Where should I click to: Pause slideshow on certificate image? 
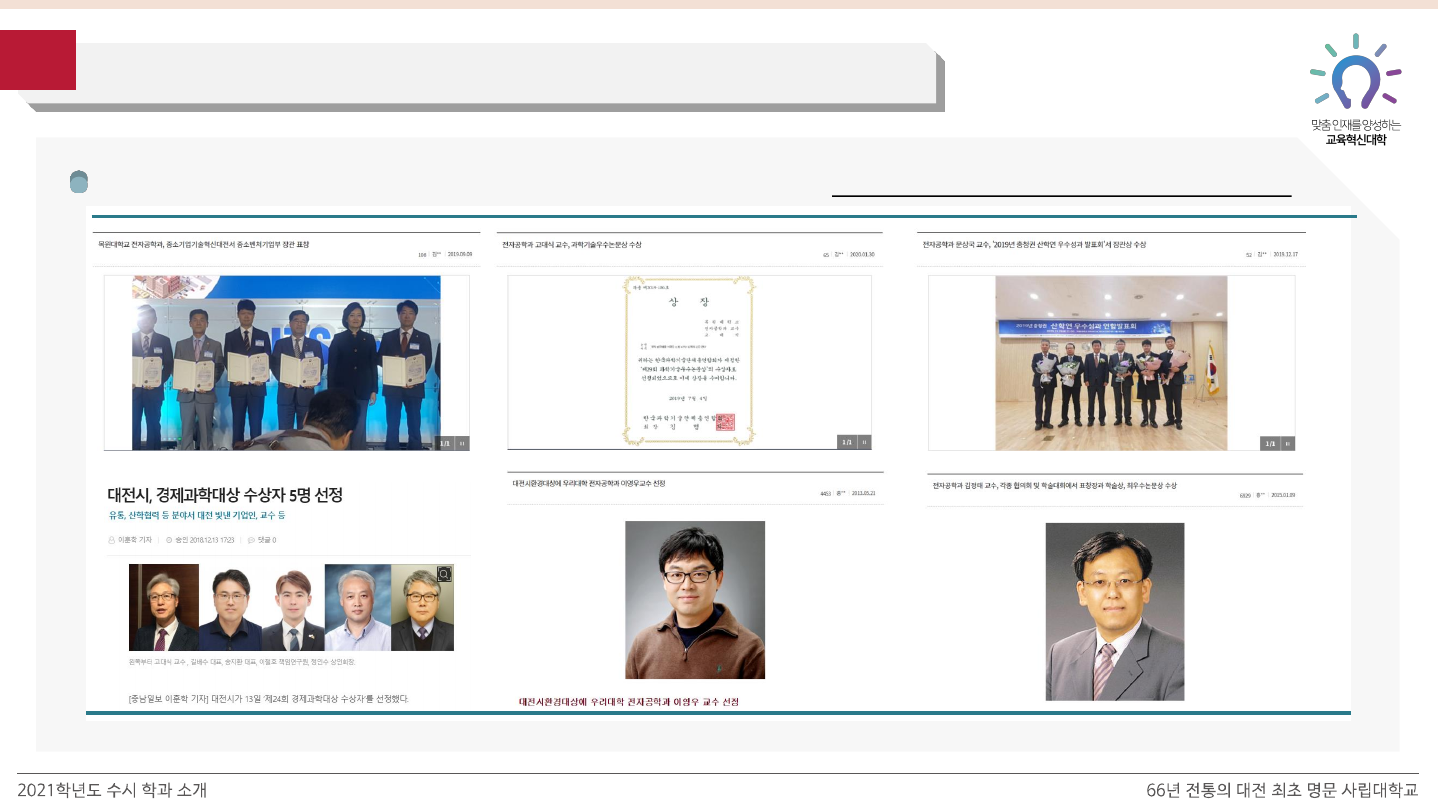[x=864, y=442]
